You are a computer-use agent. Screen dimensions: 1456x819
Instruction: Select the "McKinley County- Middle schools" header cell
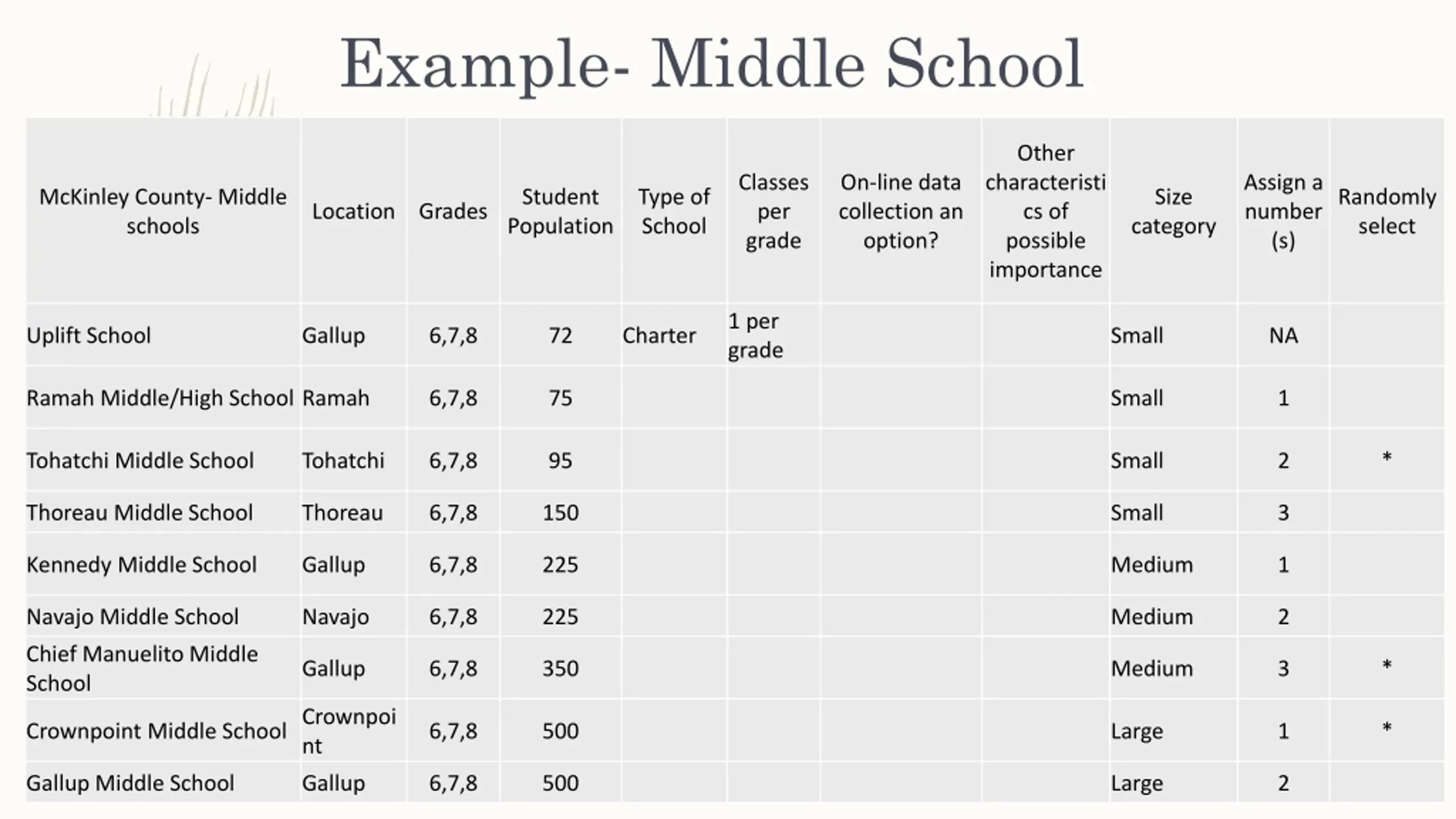163,211
